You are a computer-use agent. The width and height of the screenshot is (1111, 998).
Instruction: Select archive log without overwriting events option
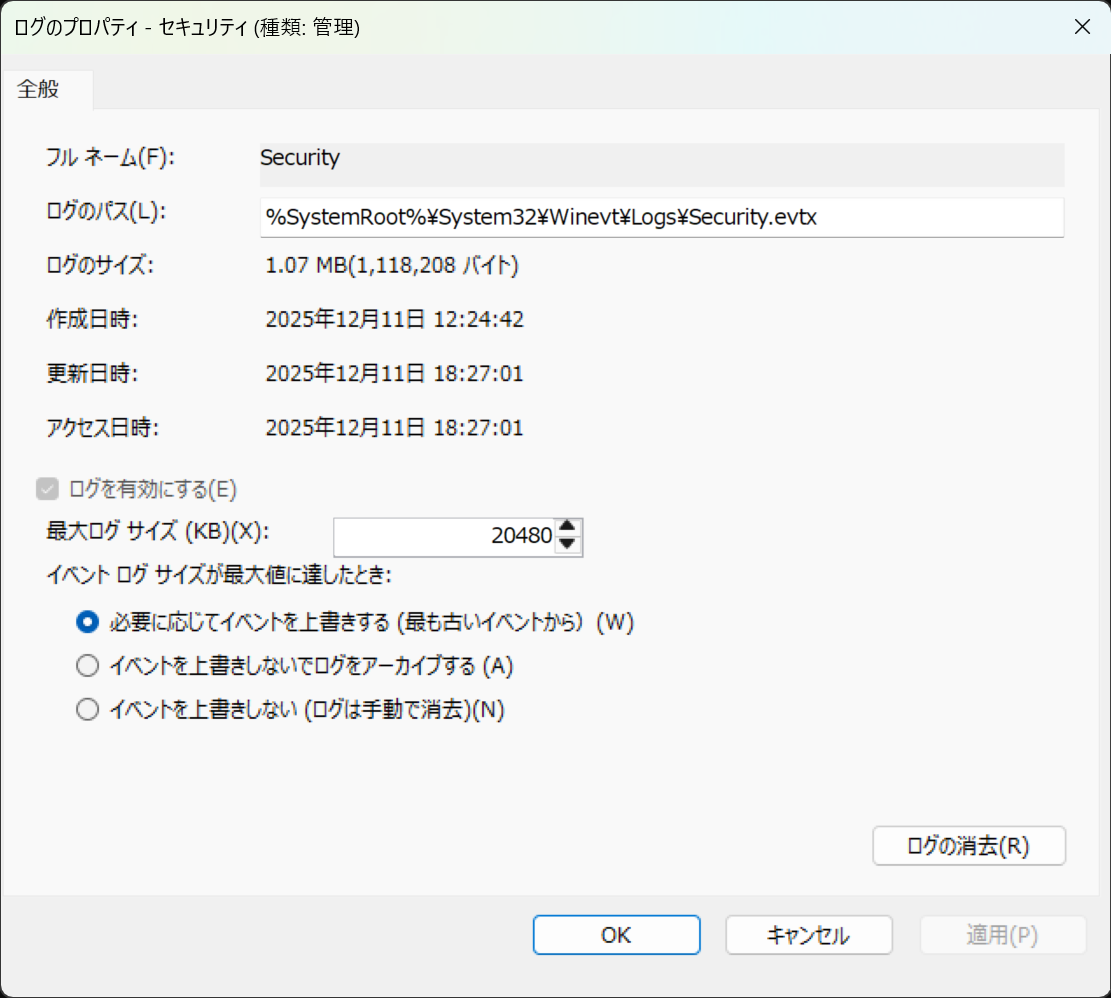click(87, 665)
